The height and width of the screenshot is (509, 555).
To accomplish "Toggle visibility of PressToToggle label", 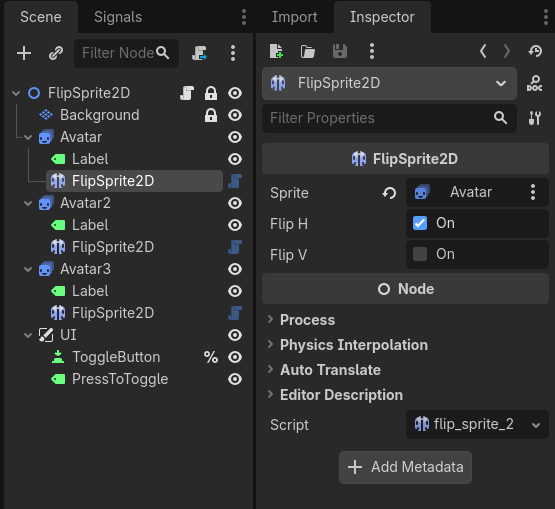I will click(235, 379).
